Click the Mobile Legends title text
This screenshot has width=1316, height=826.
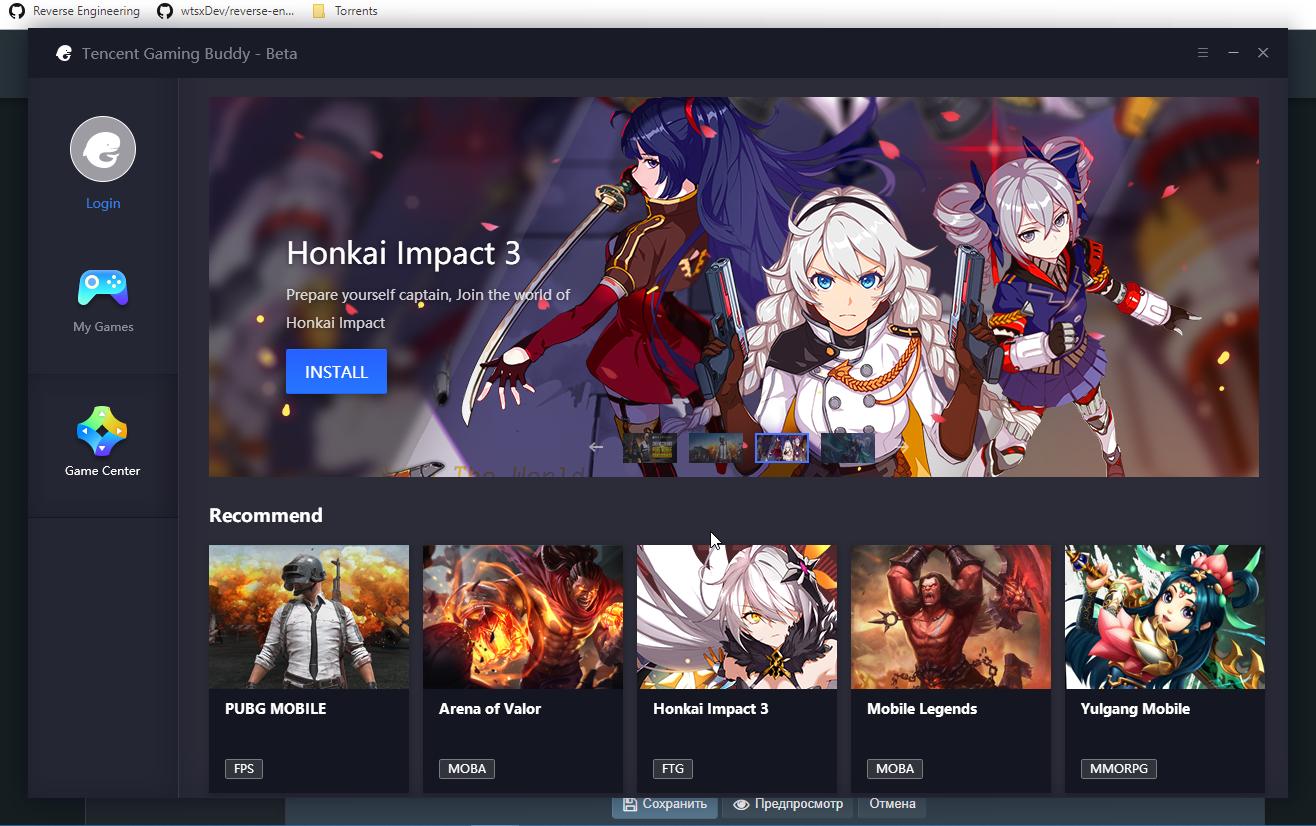922,709
